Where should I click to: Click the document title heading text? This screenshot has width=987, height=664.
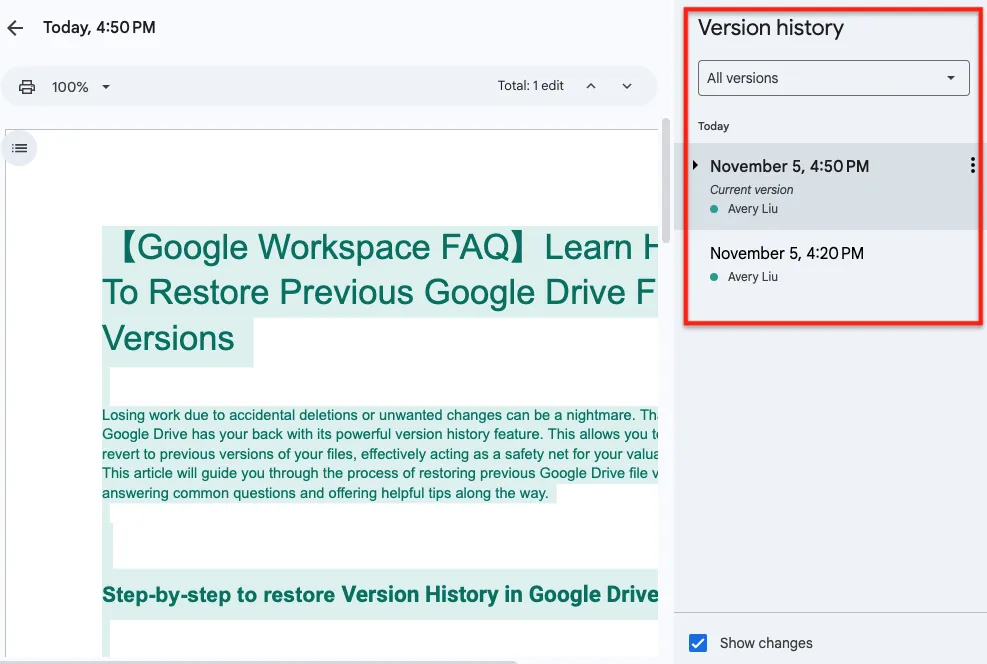[380, 293]
